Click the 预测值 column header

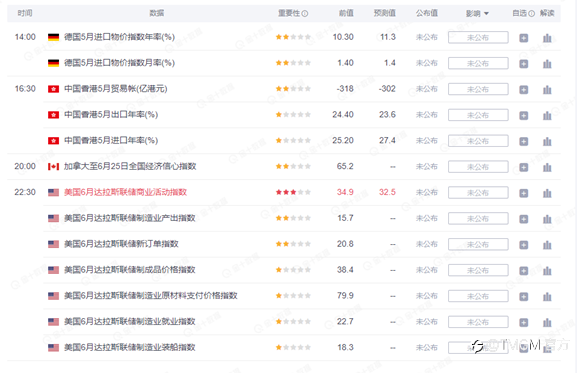[385, 13]
